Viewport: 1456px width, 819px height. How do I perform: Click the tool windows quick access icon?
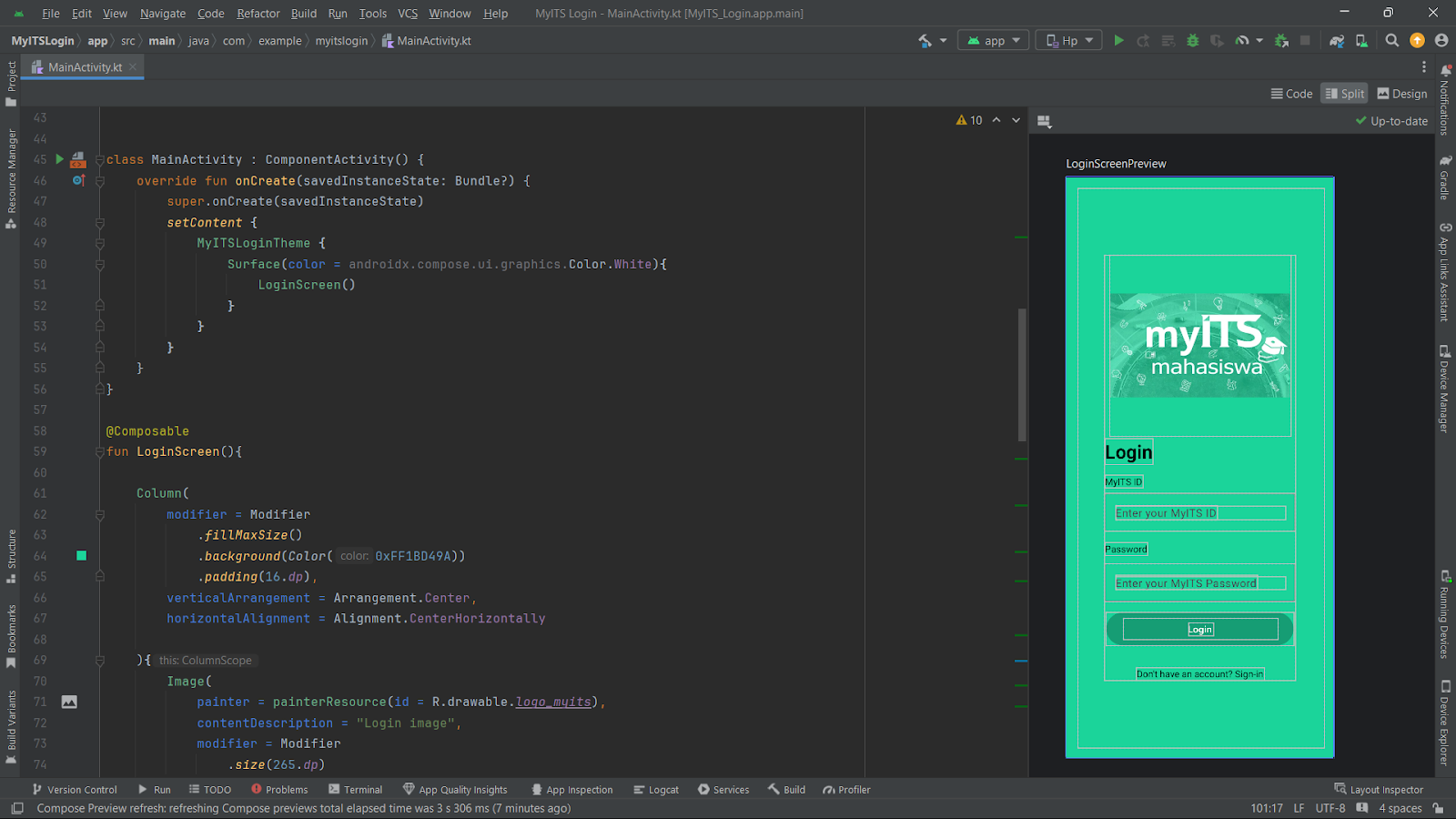(16, 808)
